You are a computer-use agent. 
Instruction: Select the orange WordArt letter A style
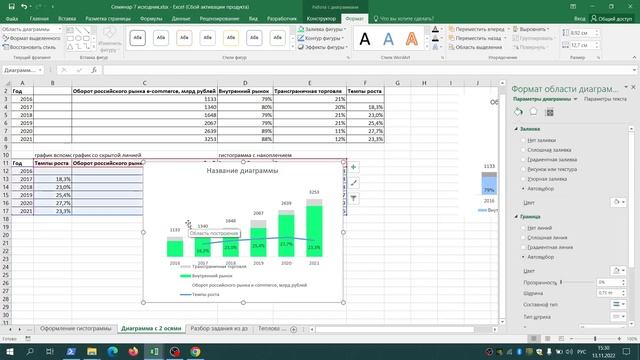pyautogui.click(x=412, y=39)
